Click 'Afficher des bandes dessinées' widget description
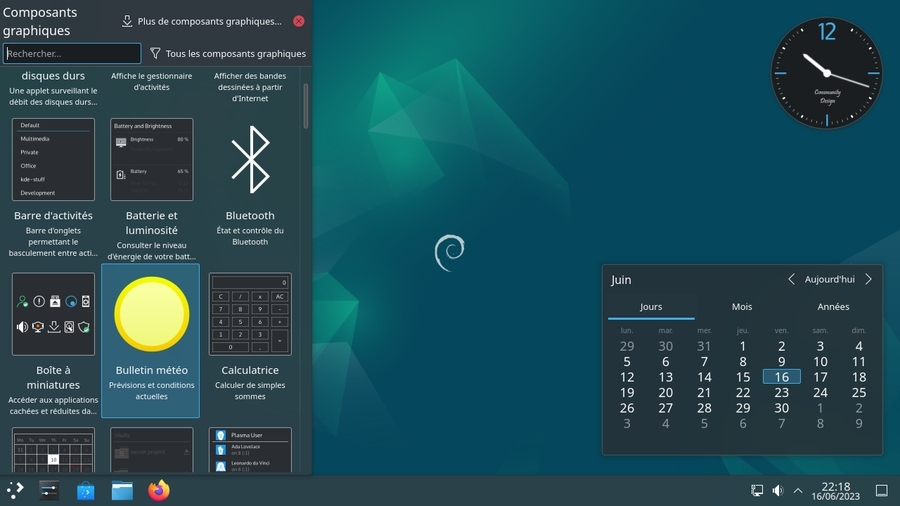The image size is (900, 506). (250, 87)
